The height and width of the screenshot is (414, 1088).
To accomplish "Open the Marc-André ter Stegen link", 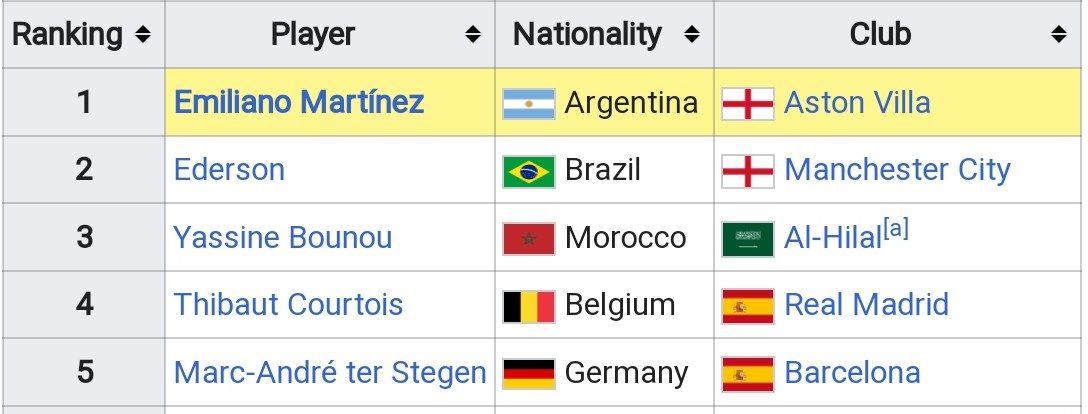I will click(330, 372).
